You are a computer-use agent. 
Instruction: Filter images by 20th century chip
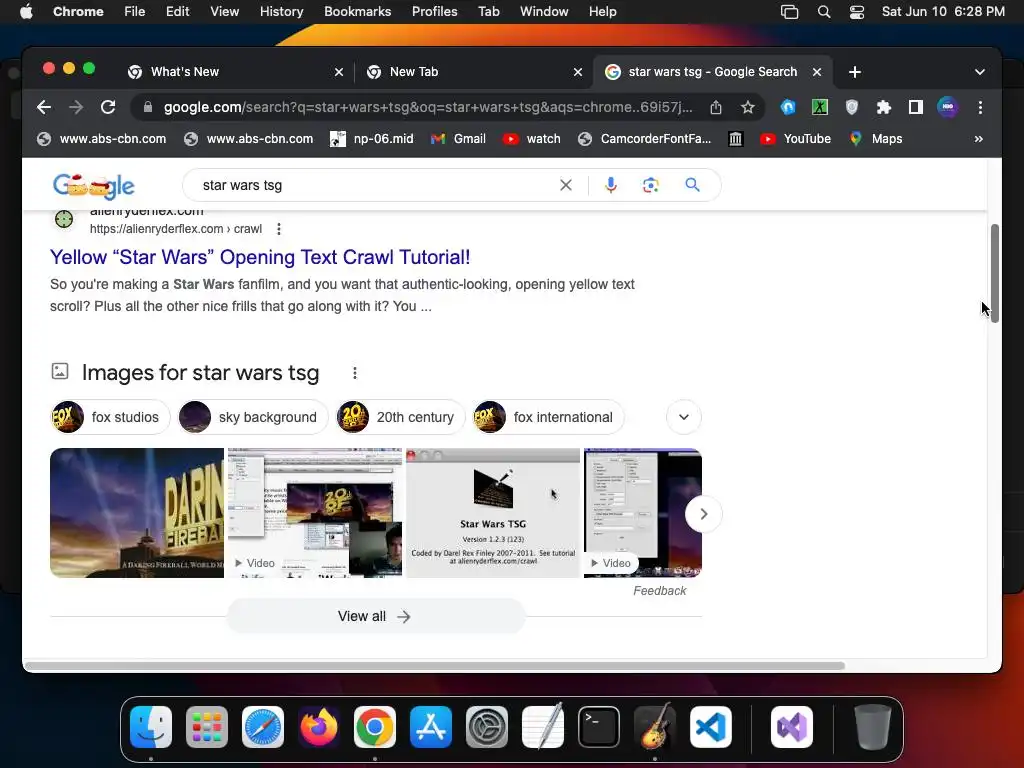(x=400, y=417)
